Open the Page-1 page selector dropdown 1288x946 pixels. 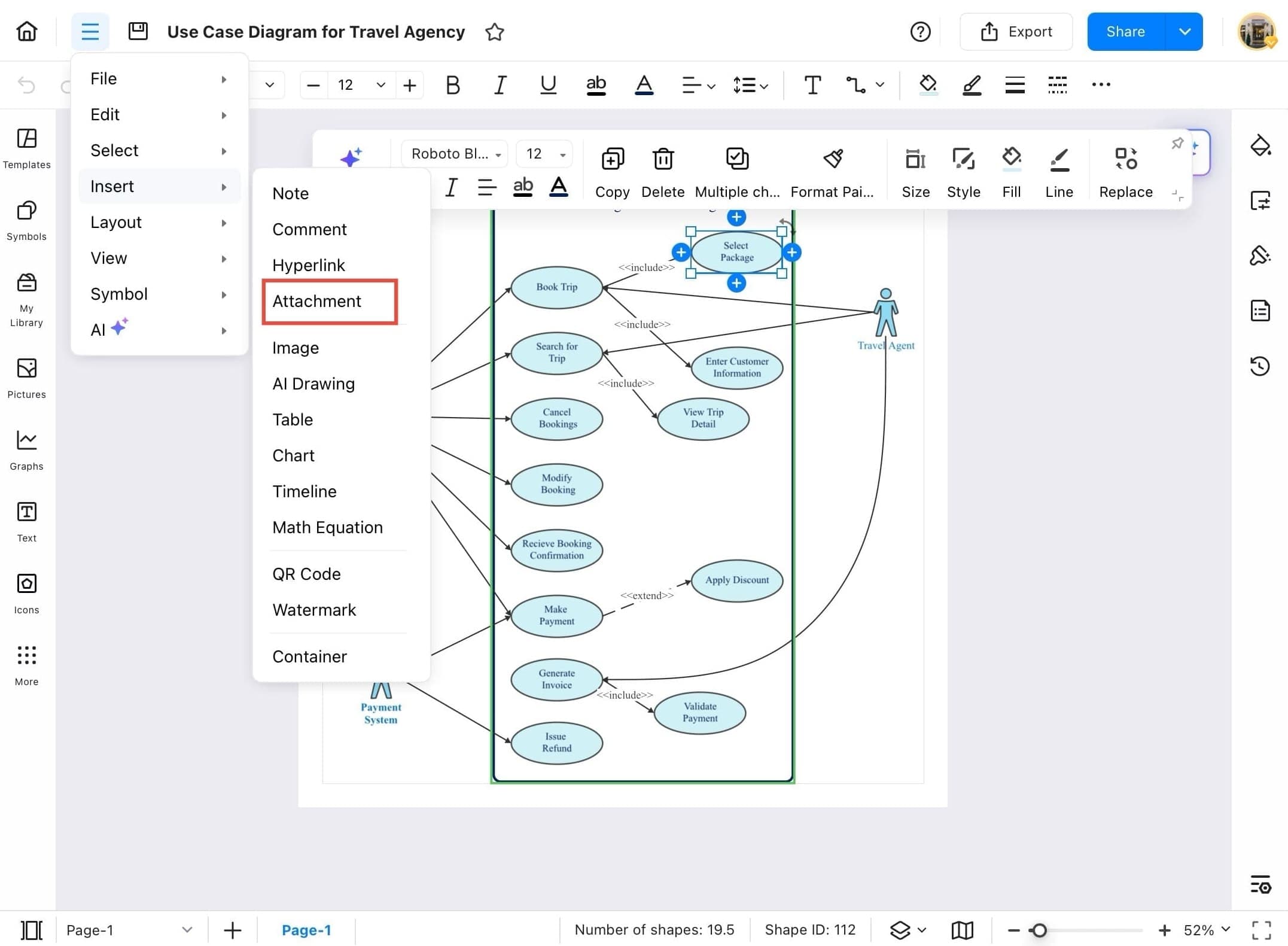click(x=187, y=930)
